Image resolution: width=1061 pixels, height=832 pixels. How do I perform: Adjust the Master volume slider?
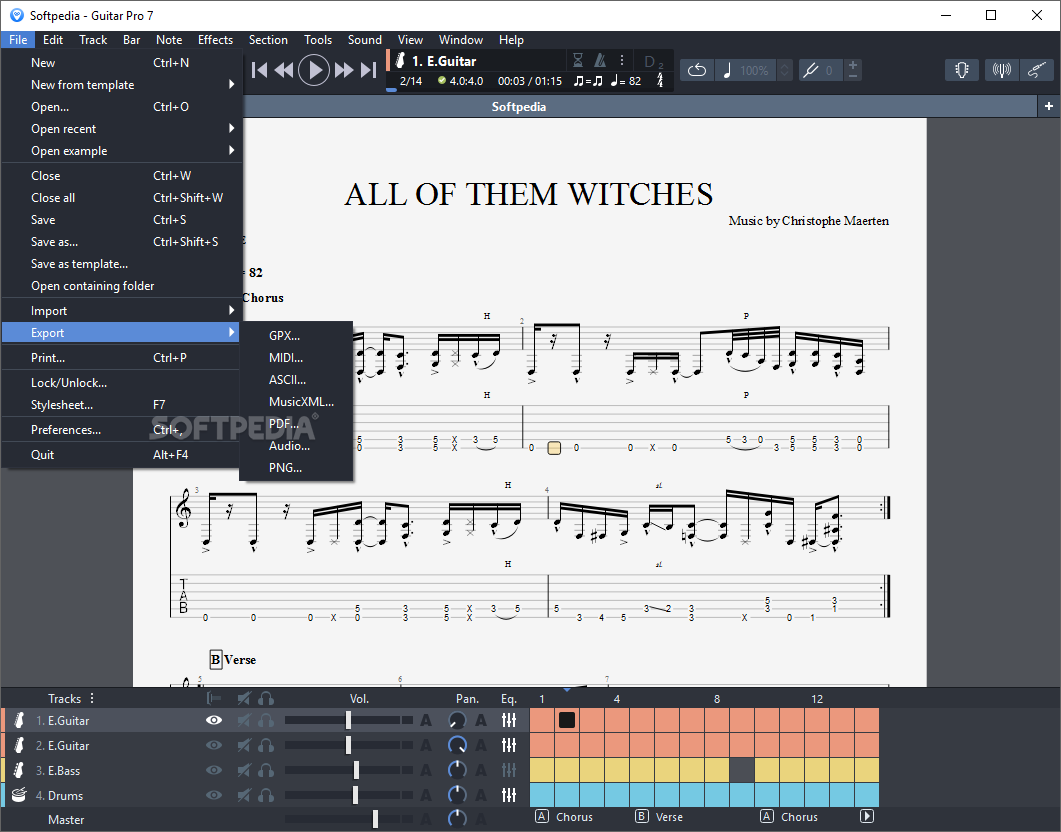point(375,819)
